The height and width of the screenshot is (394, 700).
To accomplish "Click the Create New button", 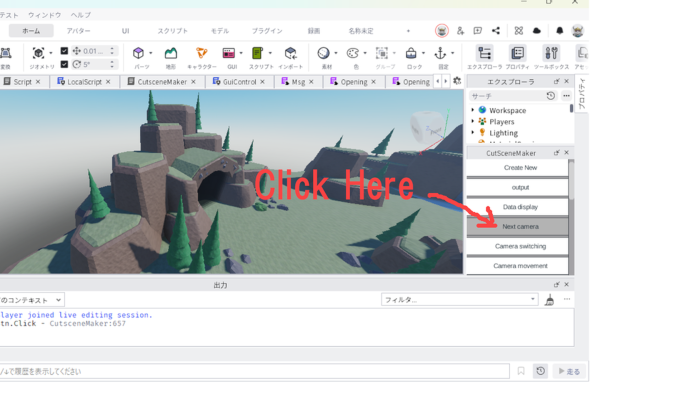I will 518,168.
